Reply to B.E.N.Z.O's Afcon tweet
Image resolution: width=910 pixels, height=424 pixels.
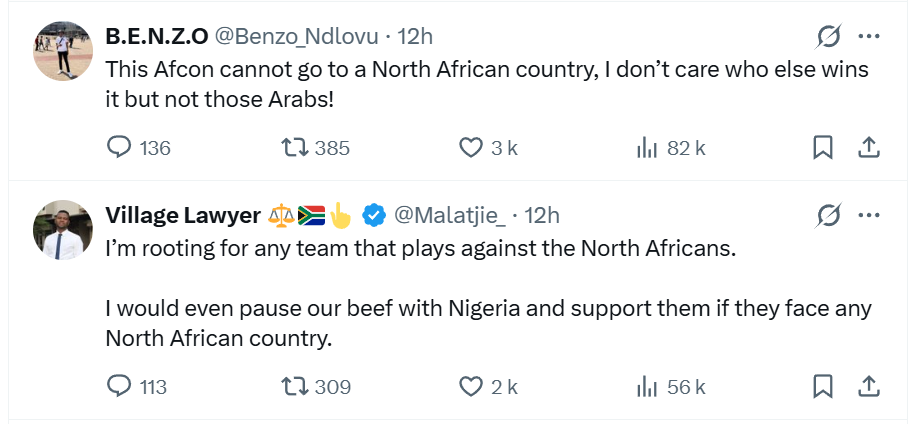119,148
